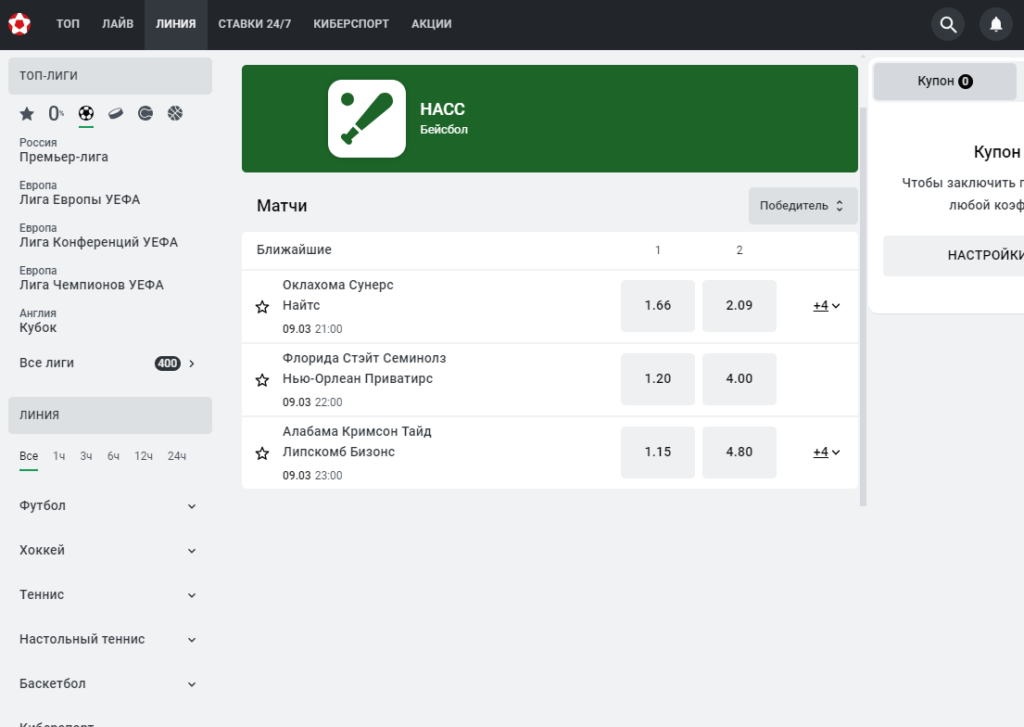Open Лига Европы УЕФА league
1024x727 pixels.
point(79,193)
